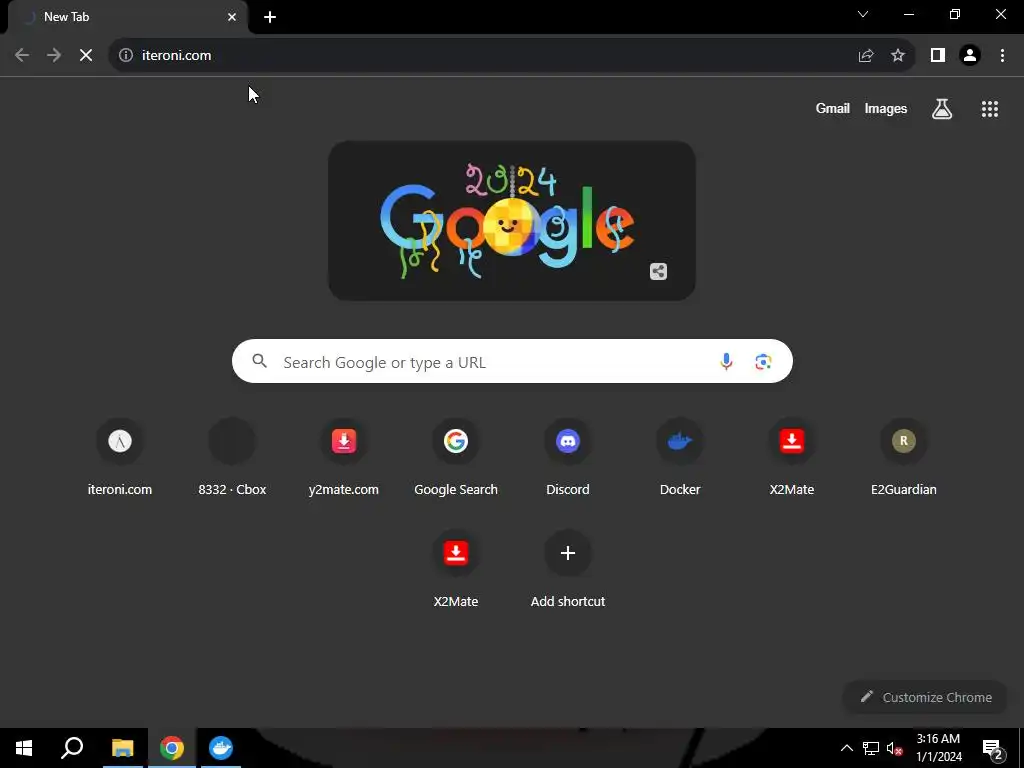Open the Docker shortcut tile

680,458
